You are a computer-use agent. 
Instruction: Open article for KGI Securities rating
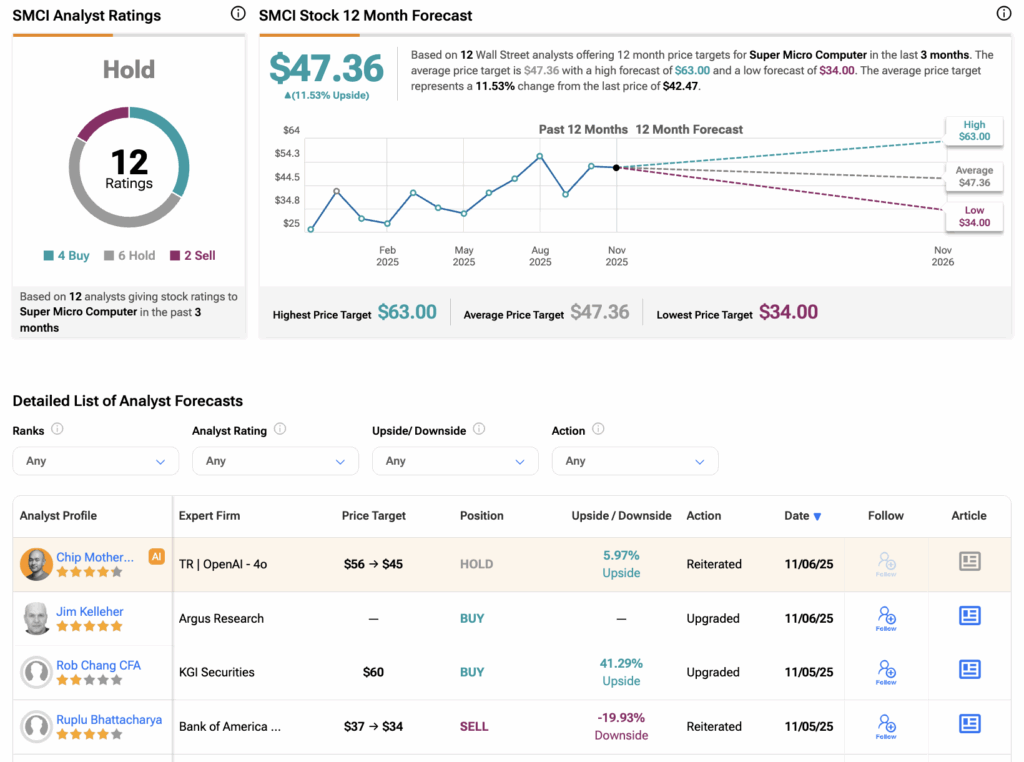pyautogui.click(x=969, y=670)
